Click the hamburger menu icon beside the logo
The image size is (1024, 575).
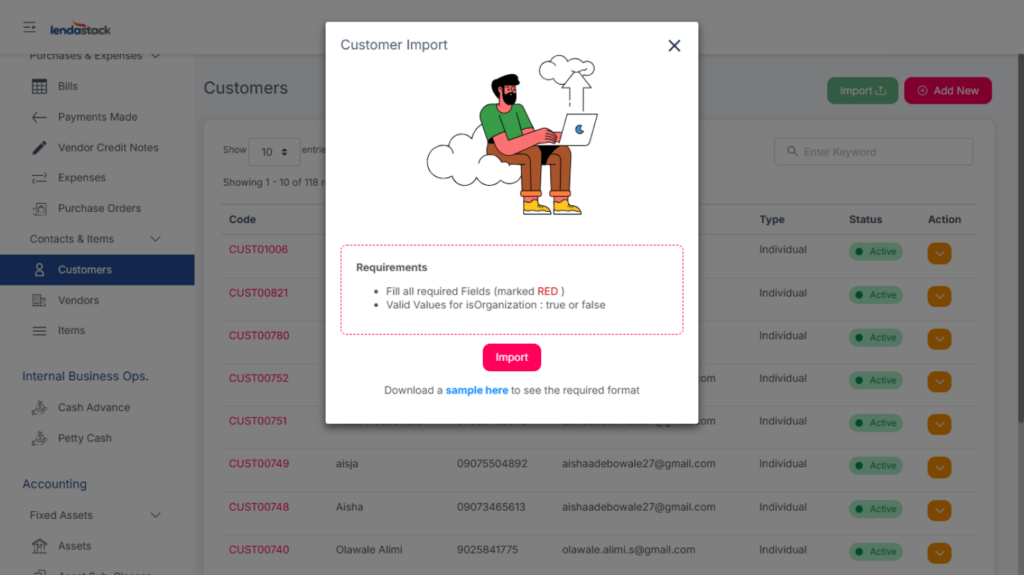[30, 27]
